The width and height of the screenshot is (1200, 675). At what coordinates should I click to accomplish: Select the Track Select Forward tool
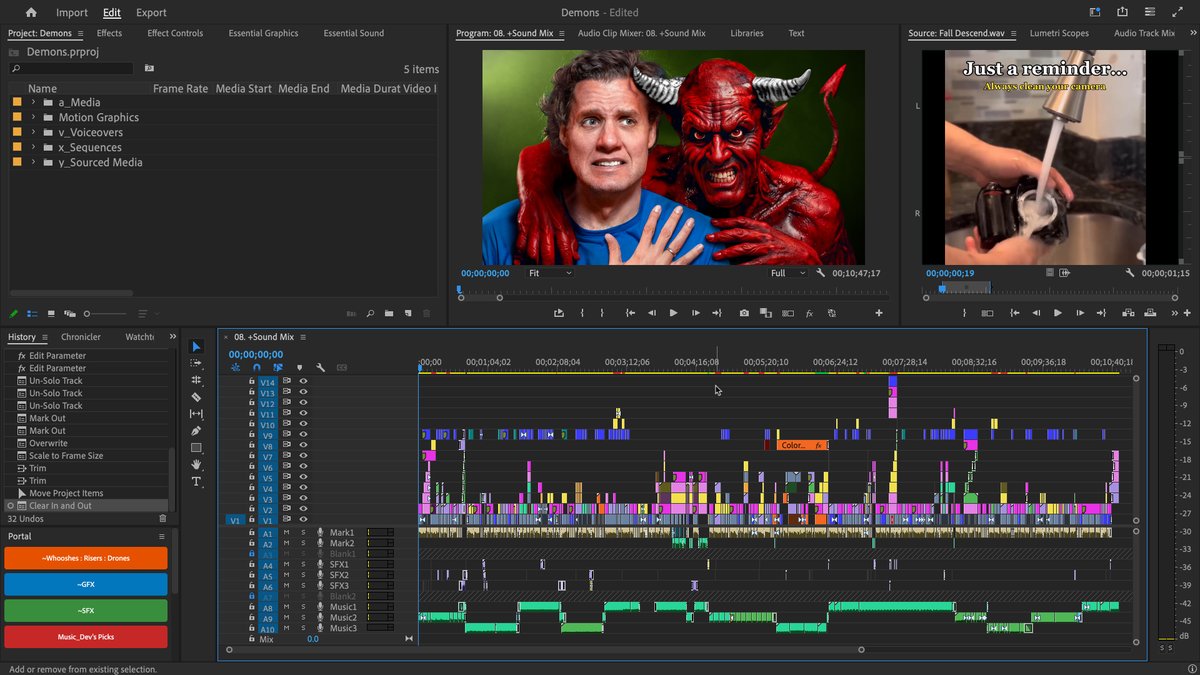pyautogui.click(x=196, y=364)
